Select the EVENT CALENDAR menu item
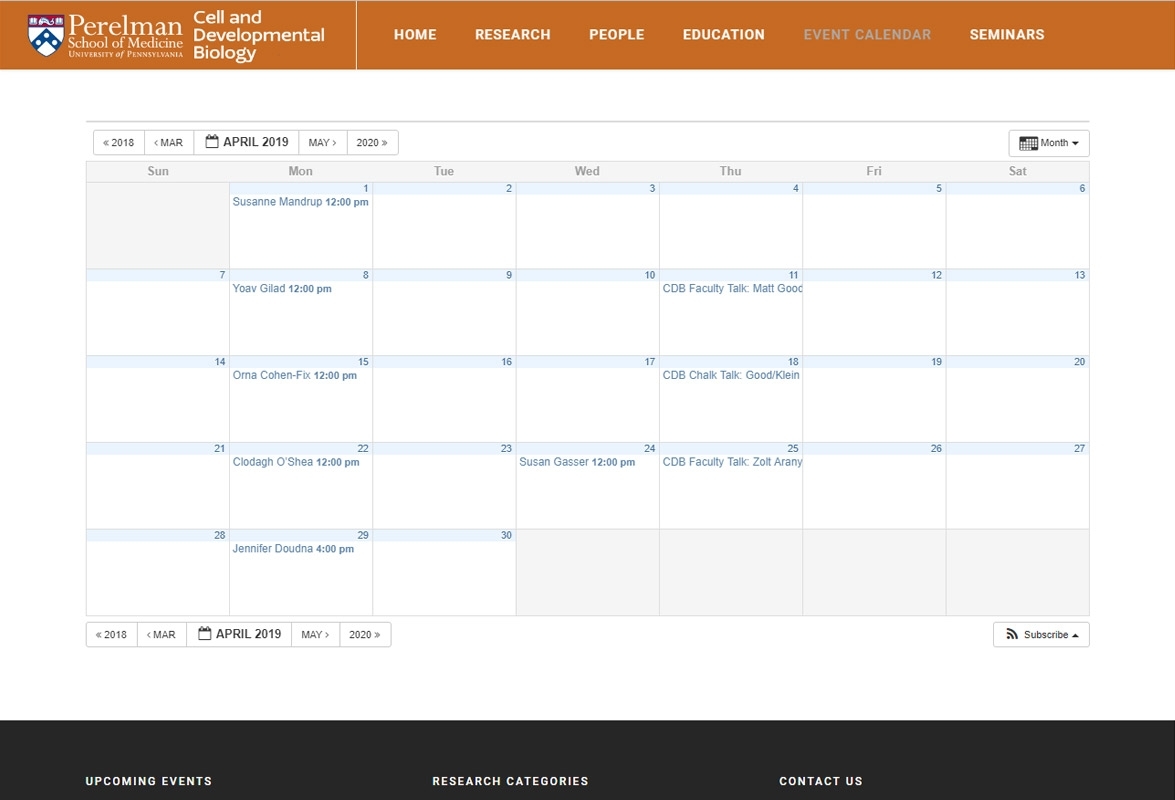1175x800 pixels. [868, 34]
